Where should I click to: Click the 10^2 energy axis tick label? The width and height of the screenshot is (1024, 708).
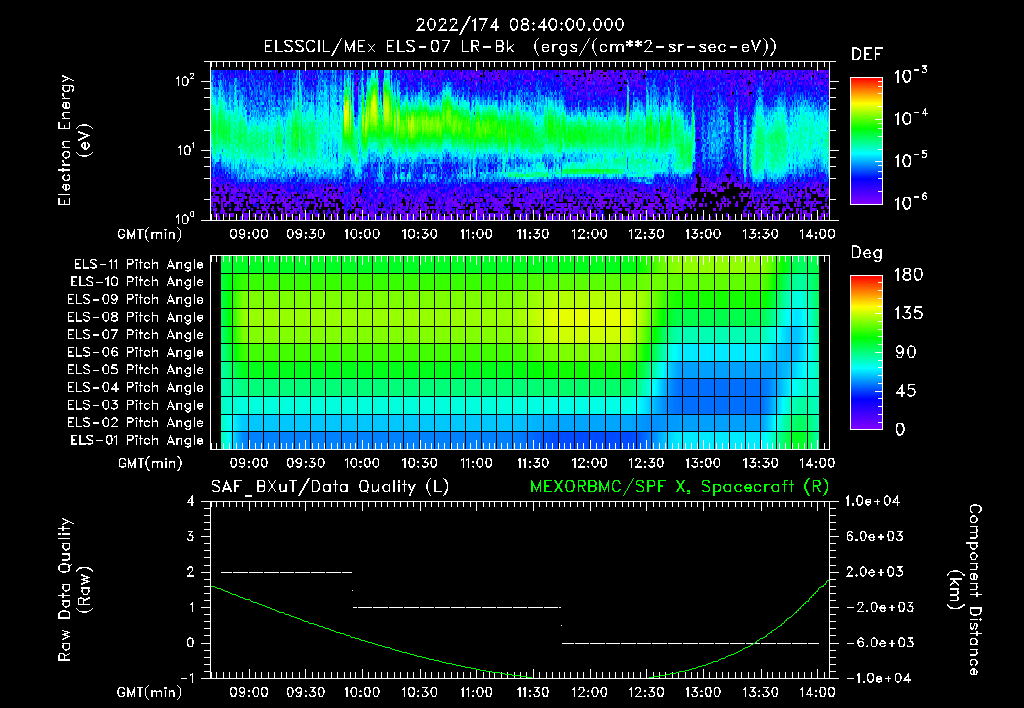tap(185, 81)
